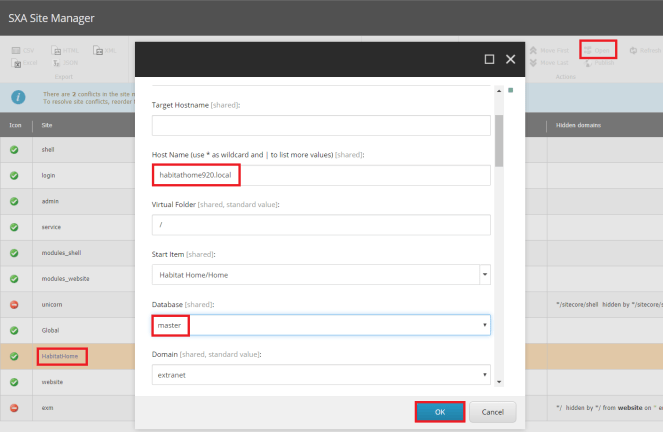Click the green status icon for Global site
The width and height of the screenshot is (663, 432).
(x=15, y=330)
